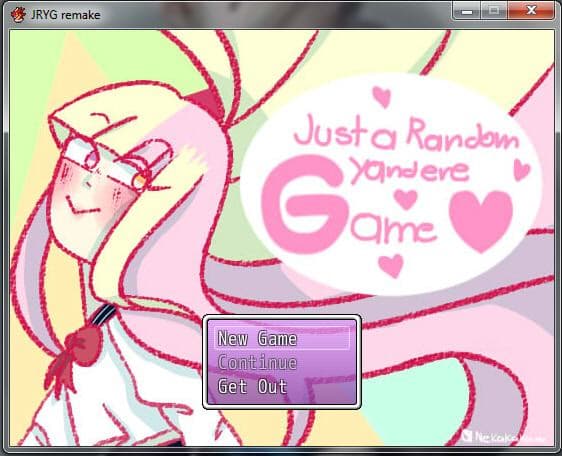Click the small heart atop the logo bubble

click(382, 96)
